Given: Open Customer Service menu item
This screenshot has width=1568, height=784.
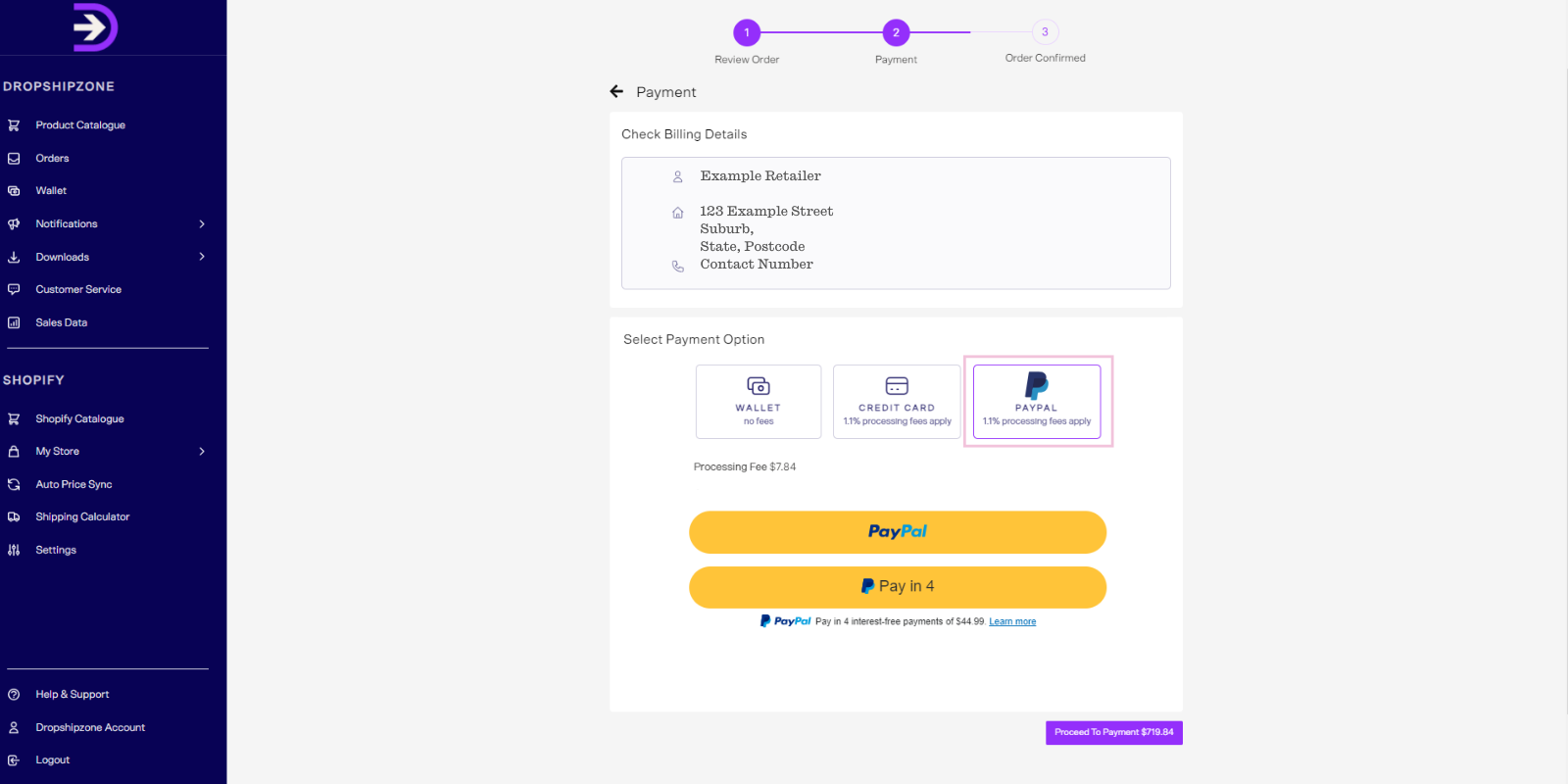Looking at the screenshot, I should (78, 289).
